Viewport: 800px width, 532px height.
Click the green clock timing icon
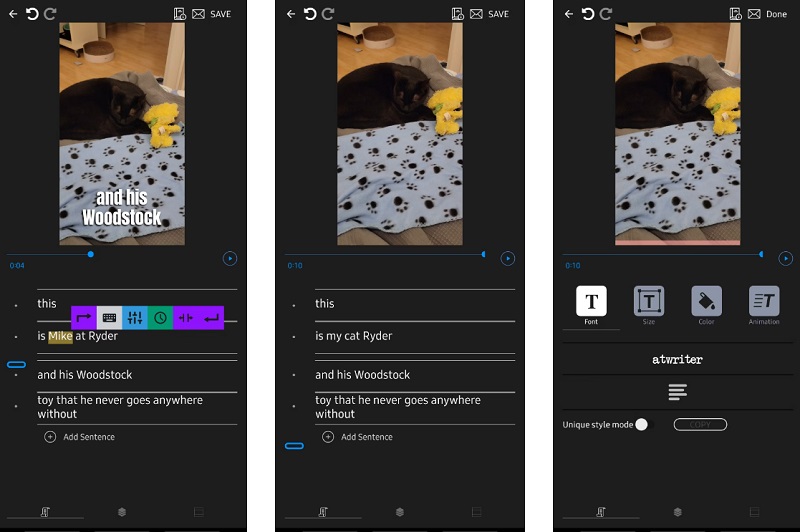click(x=160, y=318)
